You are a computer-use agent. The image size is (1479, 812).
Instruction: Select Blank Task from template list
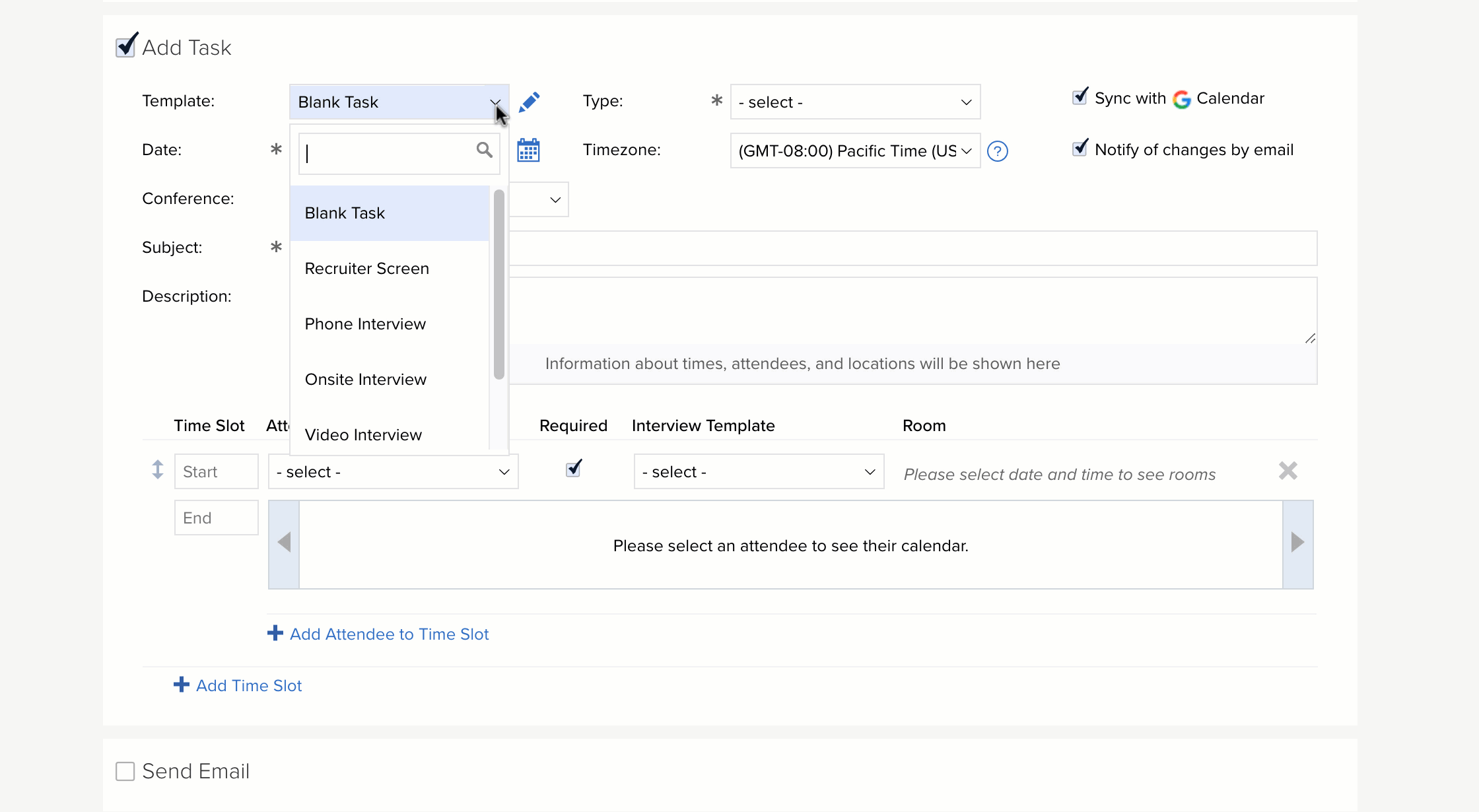coord(390,213)
